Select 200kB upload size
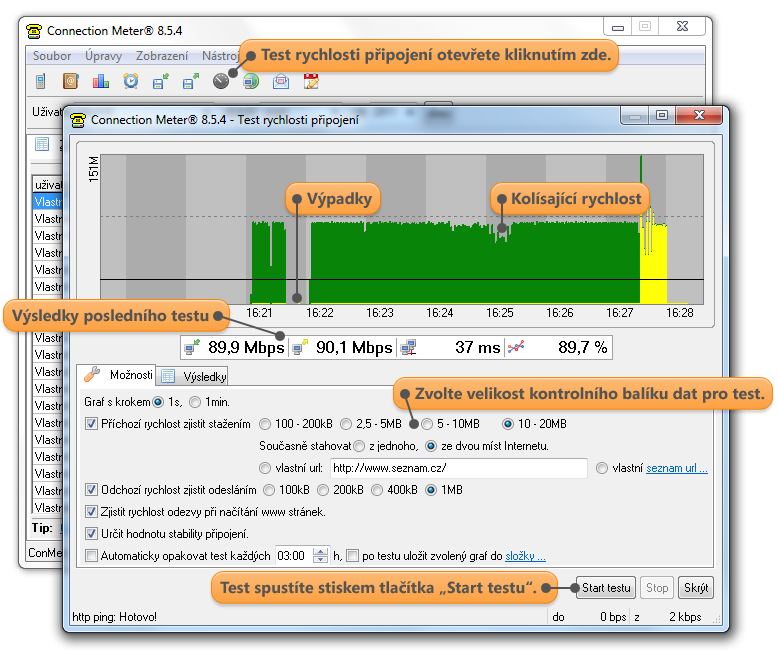778x650 pixels. (323, 490)
